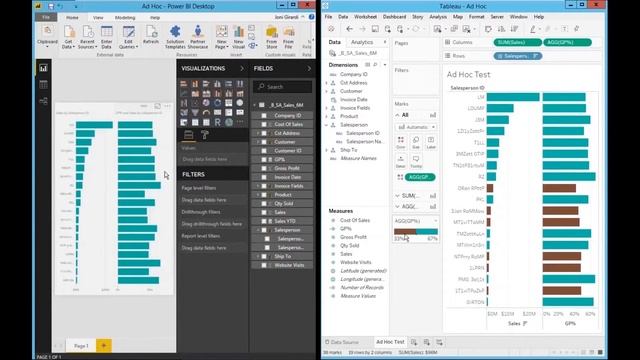This screenshot has height=360, width=640.
Task: Click the AGG(GP%) pill on Columns
Action: [x=567, y=42]
